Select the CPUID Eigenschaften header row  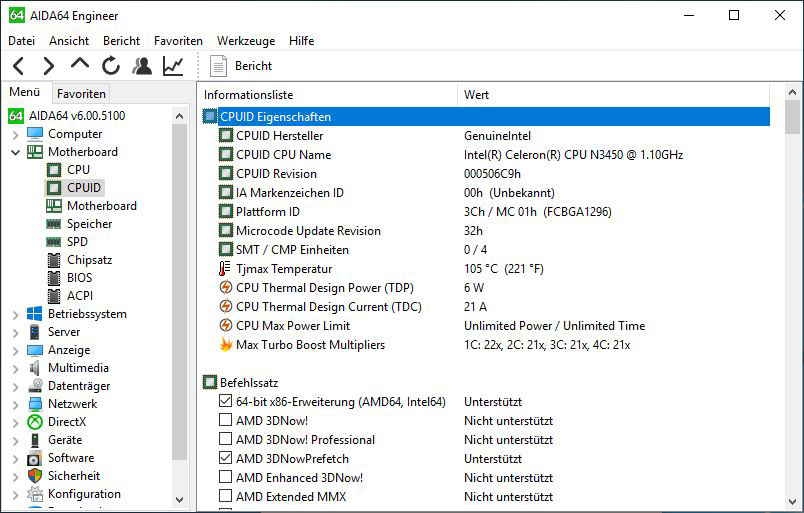click(x=486, y=116)
